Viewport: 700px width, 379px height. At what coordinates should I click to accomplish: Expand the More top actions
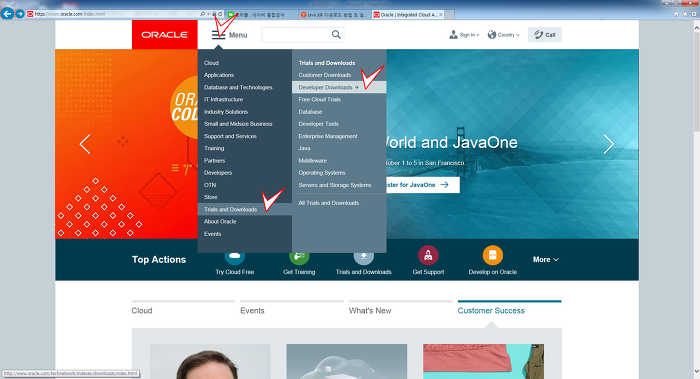(x=546, y=259)
